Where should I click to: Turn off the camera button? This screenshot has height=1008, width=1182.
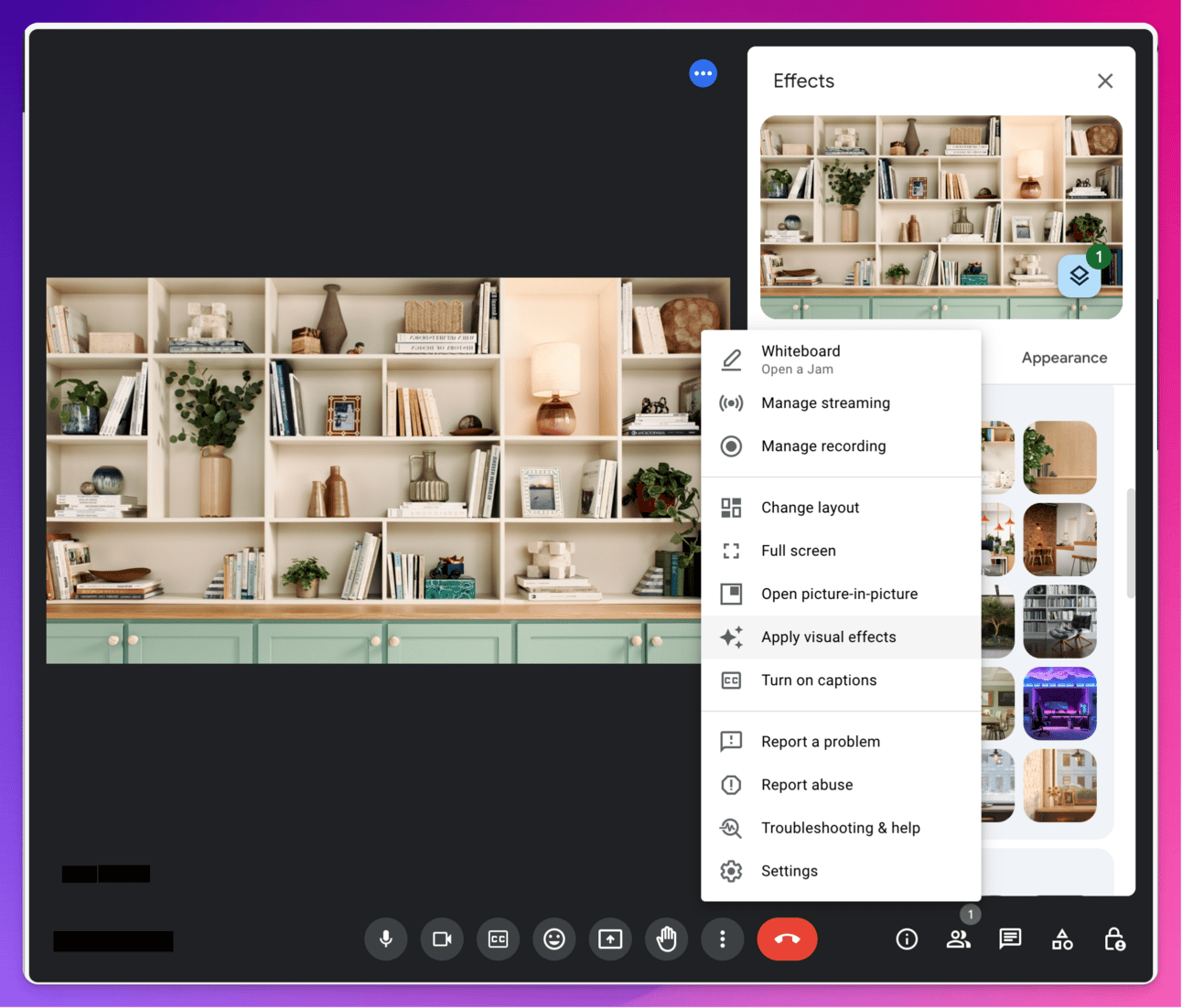(x=442, y=939)
